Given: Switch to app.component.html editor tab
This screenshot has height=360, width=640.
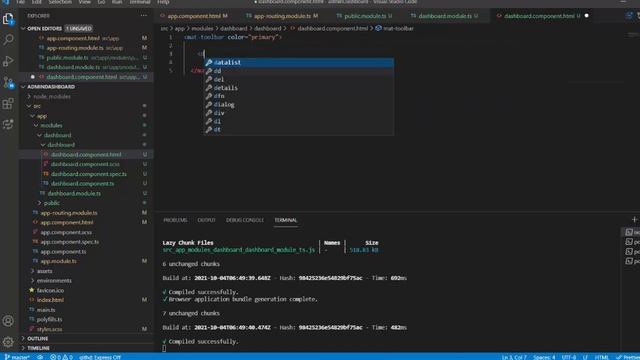Looking at the screenshot, I should [x=194, y=16].
